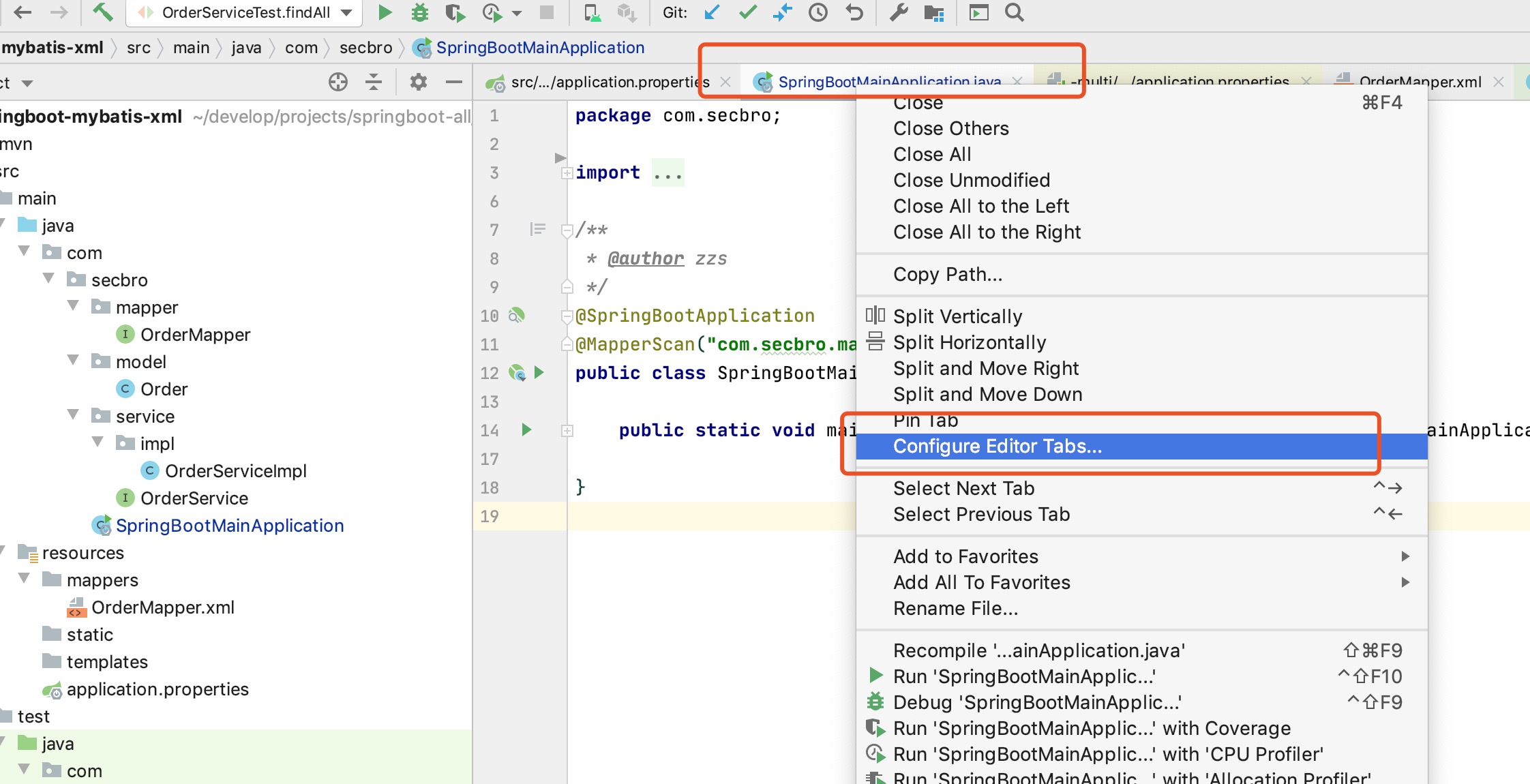The height and width of the screenshot is (784, 1530).
Task: Run OrderServiceTest.findAll with green play
Action: tap(385, 12)
